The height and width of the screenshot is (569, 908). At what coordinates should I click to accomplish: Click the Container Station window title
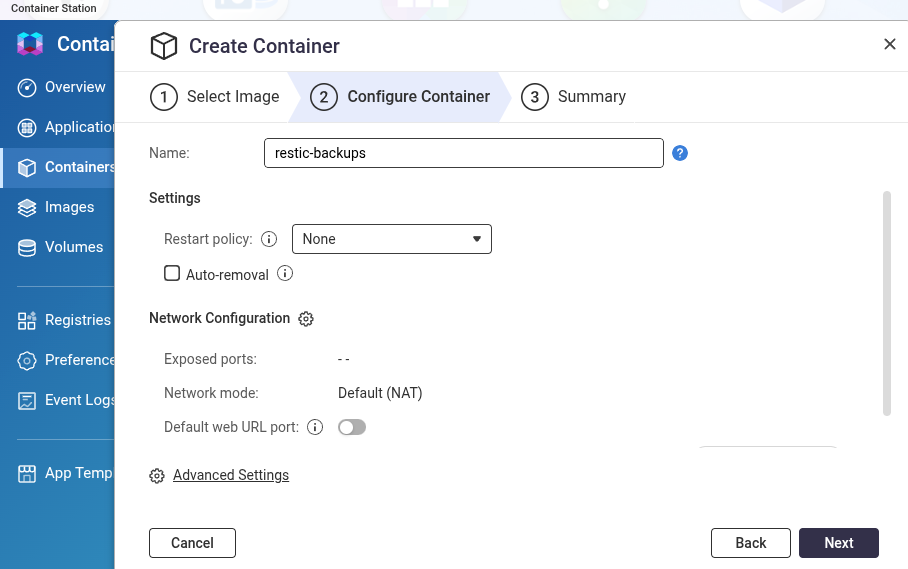tap(54, 8)
